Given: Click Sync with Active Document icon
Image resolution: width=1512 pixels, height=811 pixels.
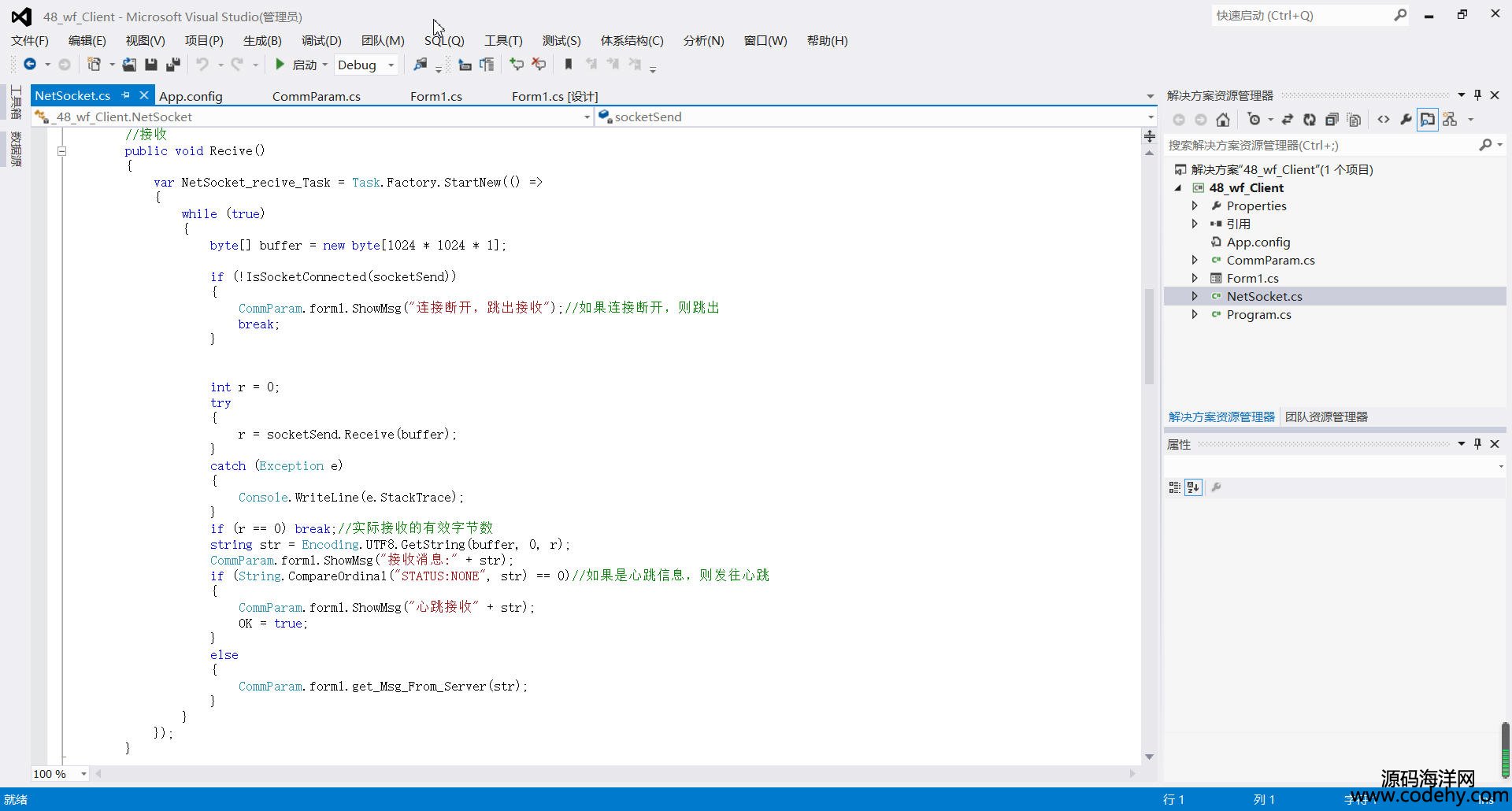Looking at the screenshot, I should pos(1288,120).
